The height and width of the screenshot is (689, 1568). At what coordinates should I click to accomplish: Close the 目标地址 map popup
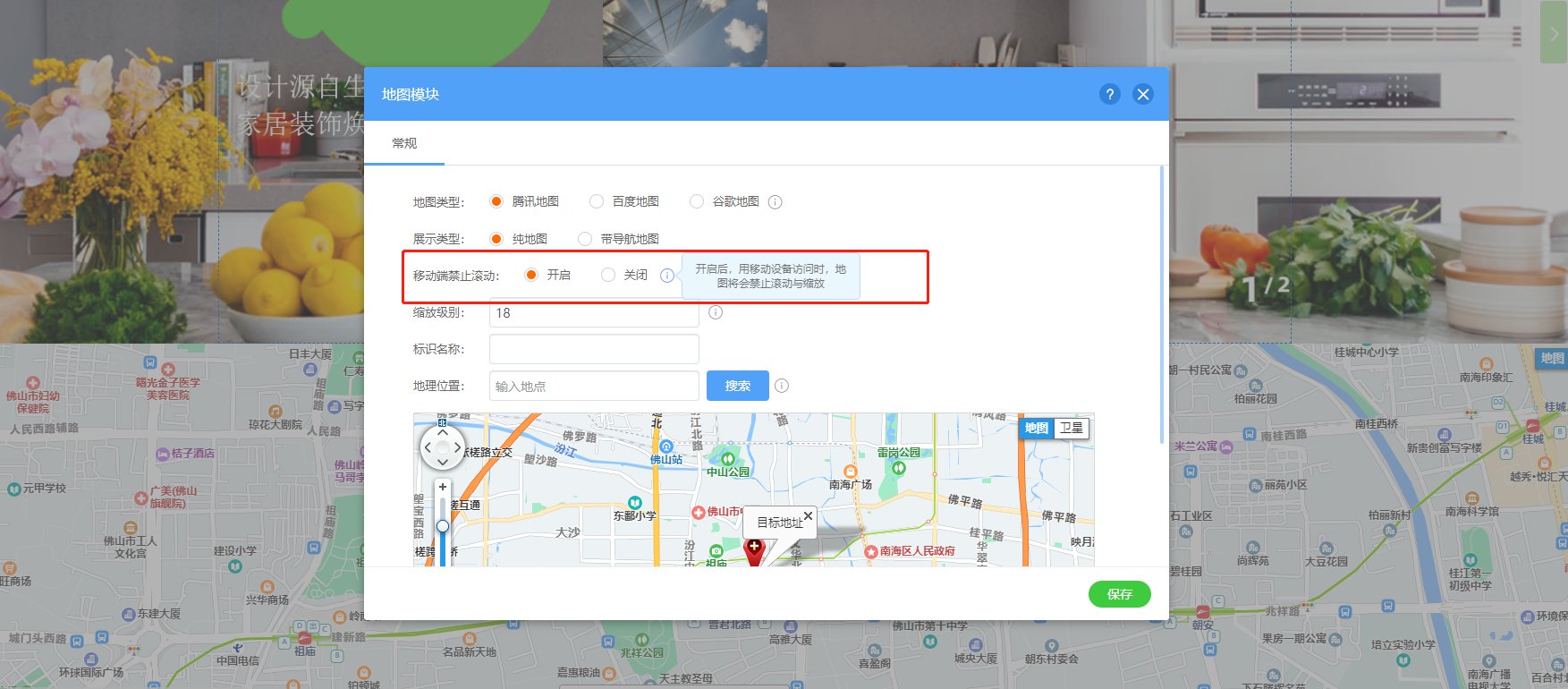[808, 515]
